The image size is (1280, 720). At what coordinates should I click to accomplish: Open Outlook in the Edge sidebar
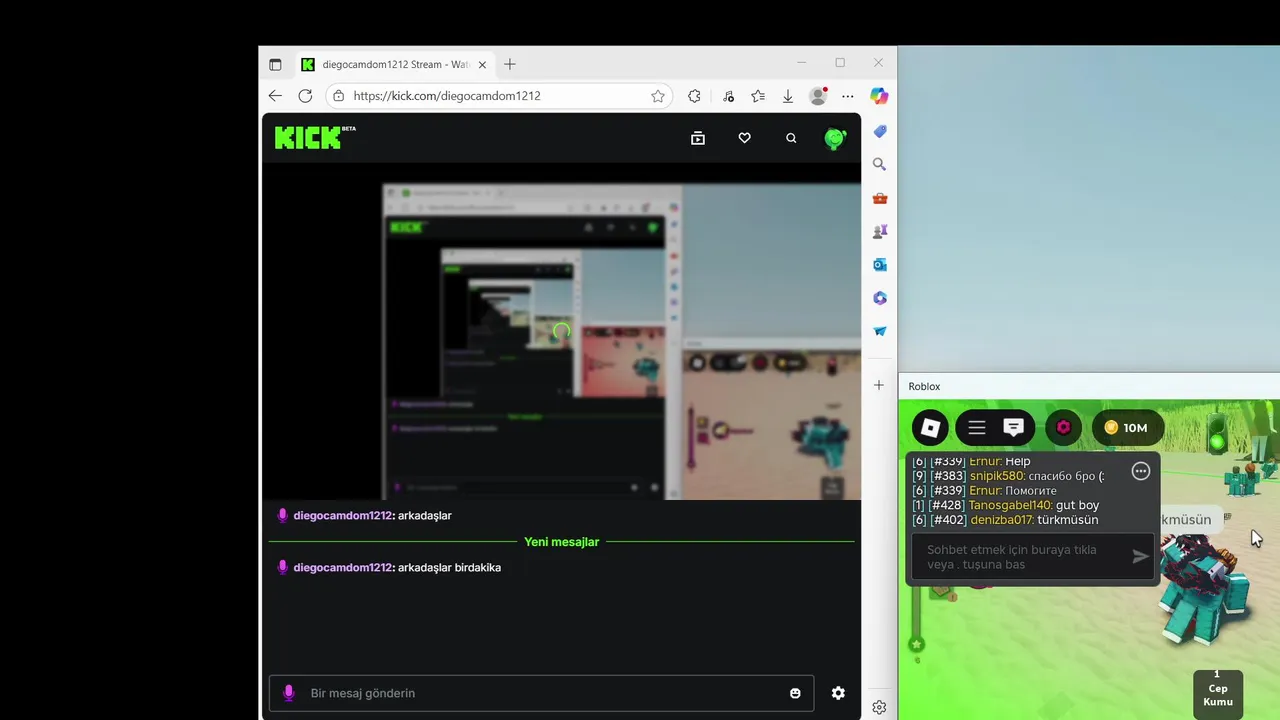pyautogui.click(x=880, y=265)
